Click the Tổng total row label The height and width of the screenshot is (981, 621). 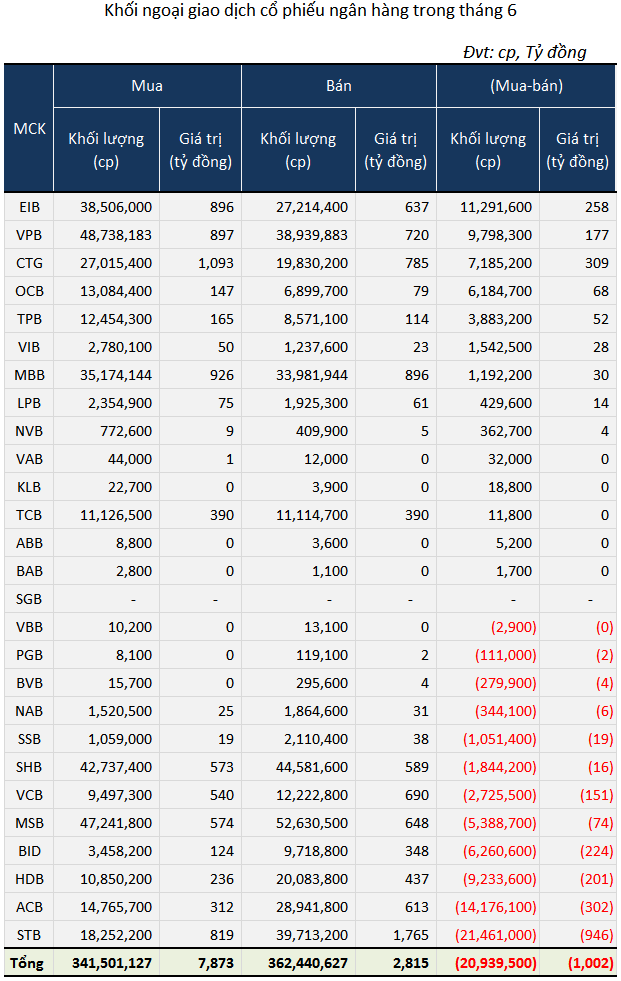26,963
